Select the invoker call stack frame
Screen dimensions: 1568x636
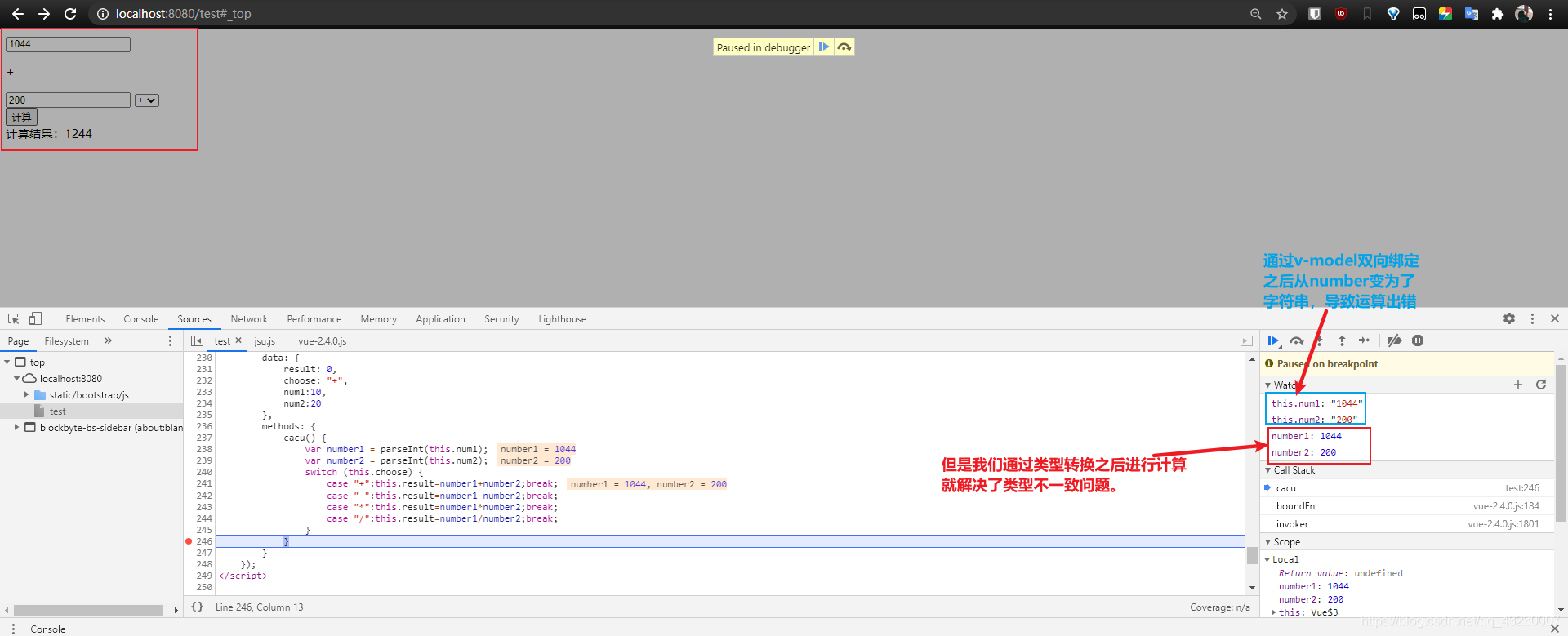[1408, 524]
